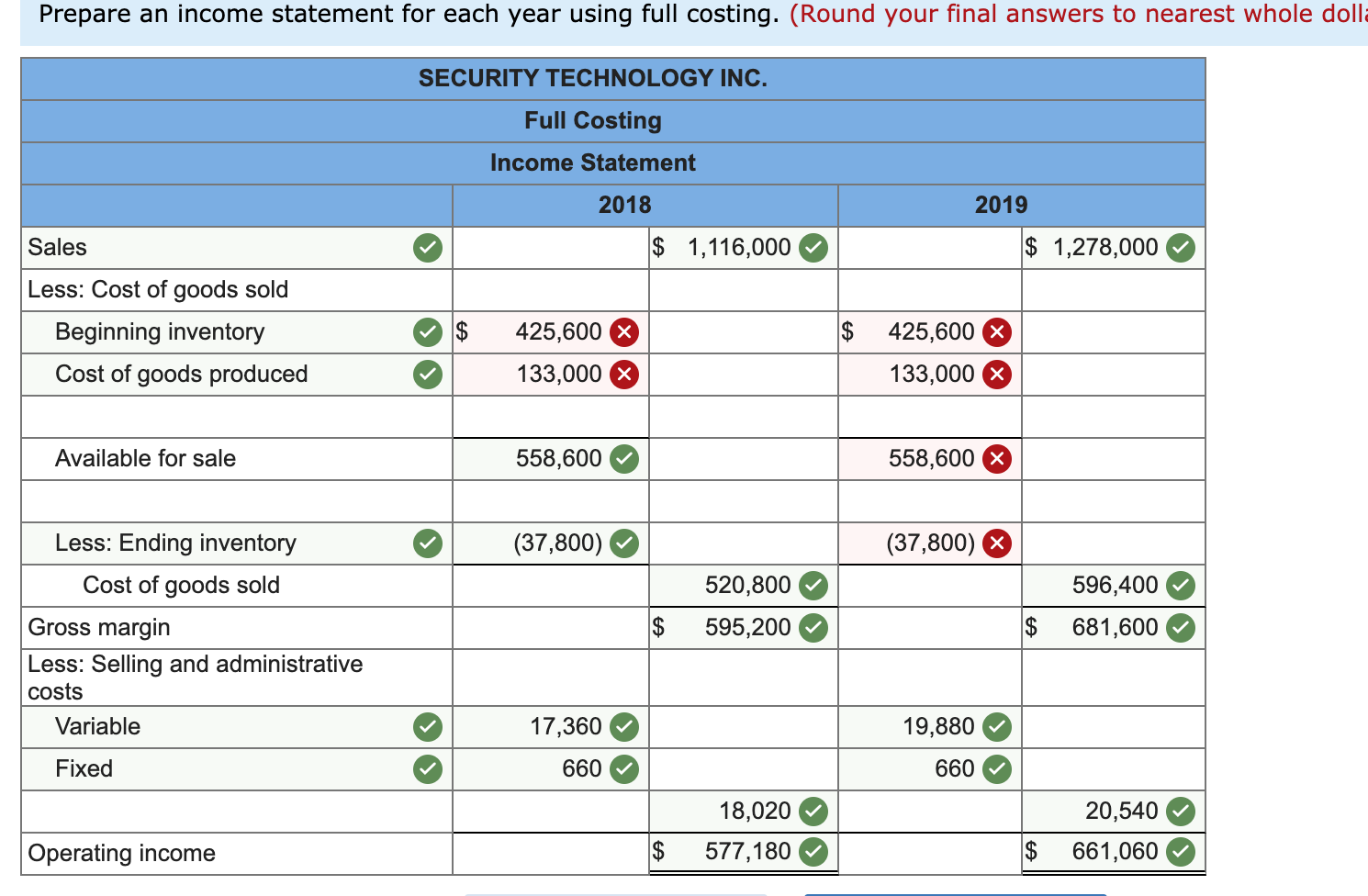Click the Full Costing header row
This screenshot has height=896, width=1368.
tap(613, 120)
